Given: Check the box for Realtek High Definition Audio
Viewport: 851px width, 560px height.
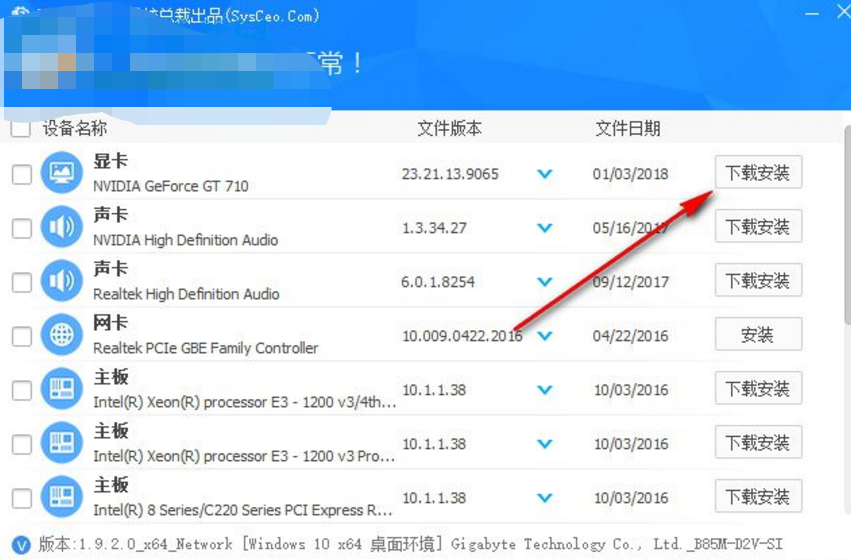Looking at the screenshot, I should point(22,282).
